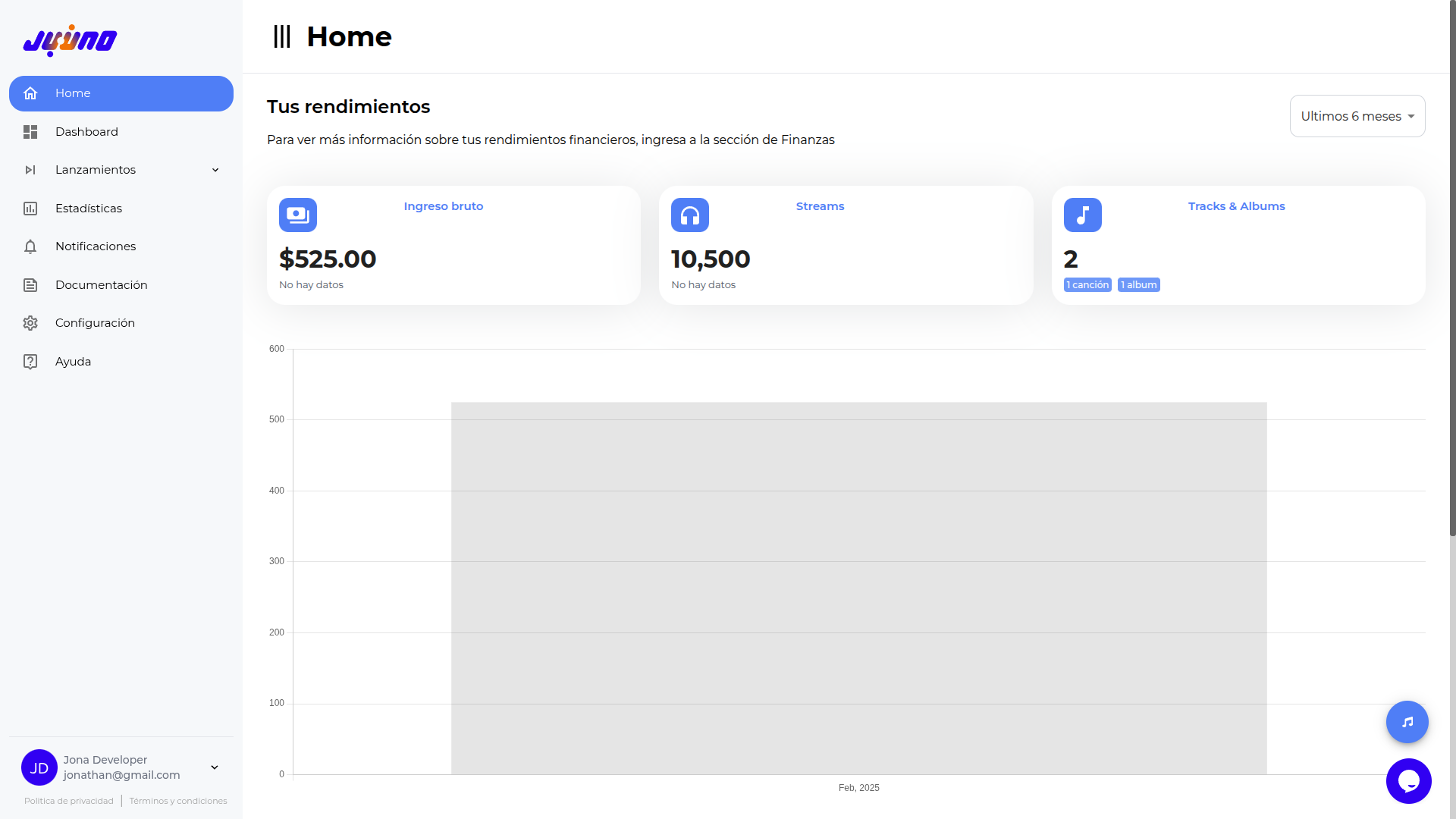The width and height of the screenshot is (1456, 819).
Task: Open the floating music note button
Action: pos(1407,722)
